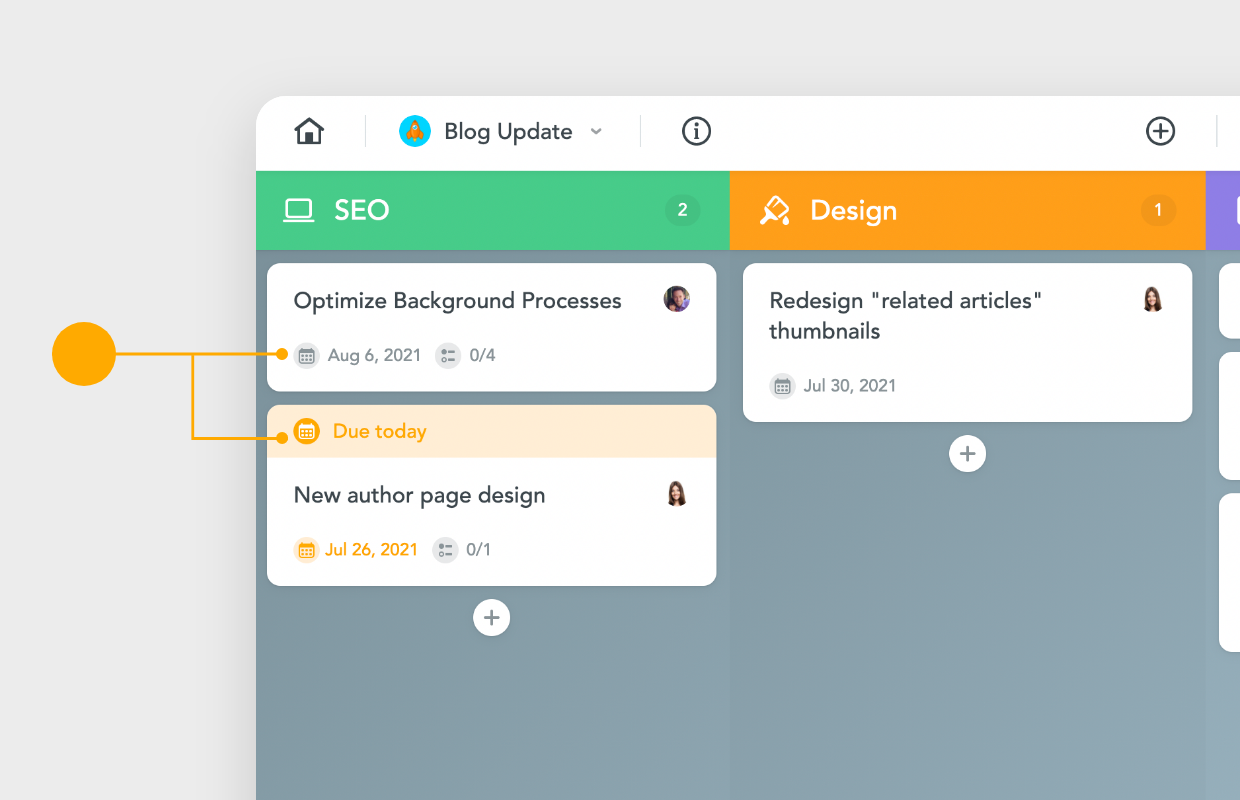Open the Blog Update project dropdown arrow
Screen dimensions: 1240x800
[x=596, y=131]
